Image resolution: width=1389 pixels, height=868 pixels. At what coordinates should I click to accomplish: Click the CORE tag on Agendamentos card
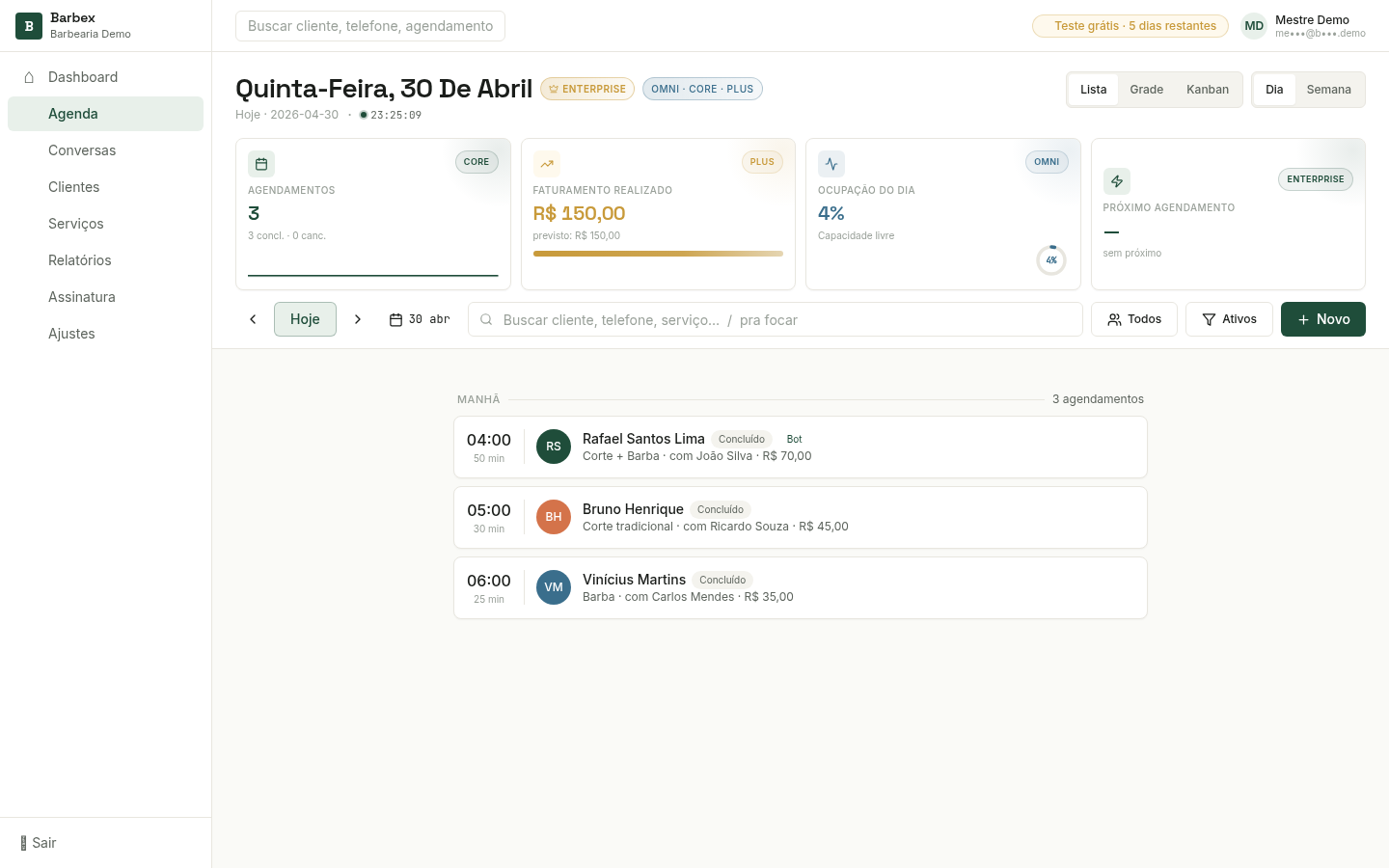[477, 162]
